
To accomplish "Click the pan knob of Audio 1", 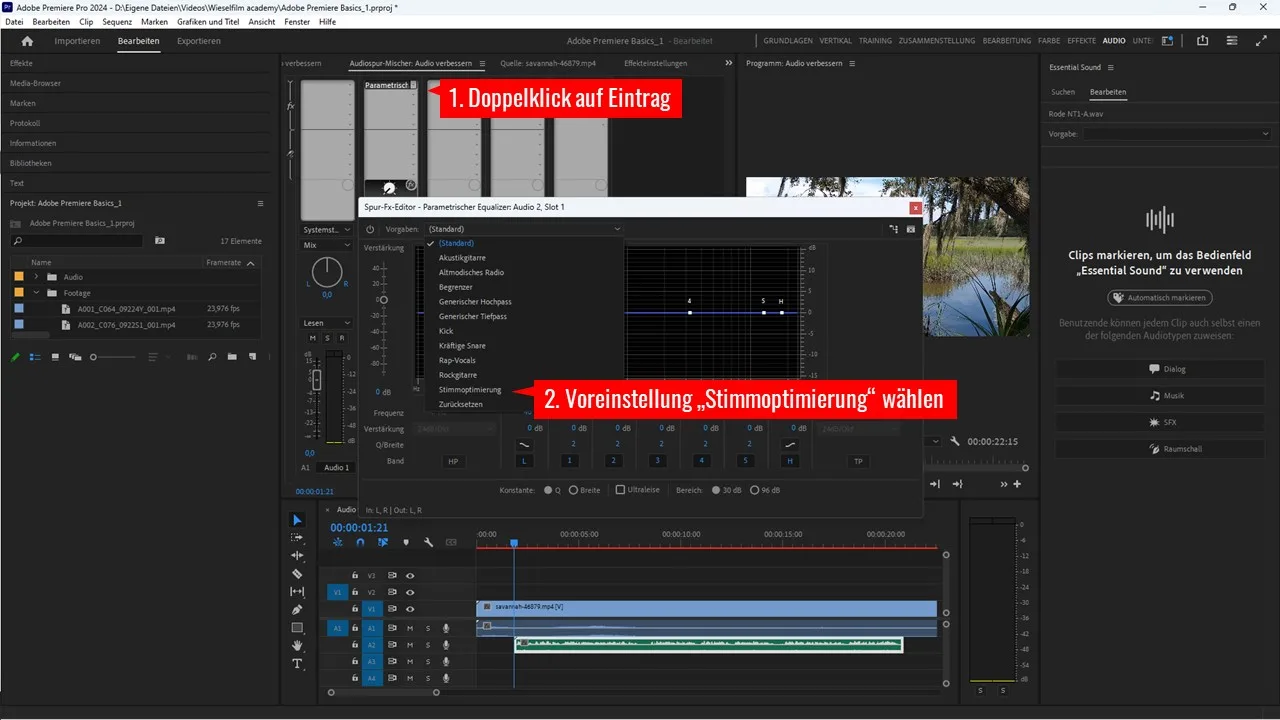I will pos(327,271).
